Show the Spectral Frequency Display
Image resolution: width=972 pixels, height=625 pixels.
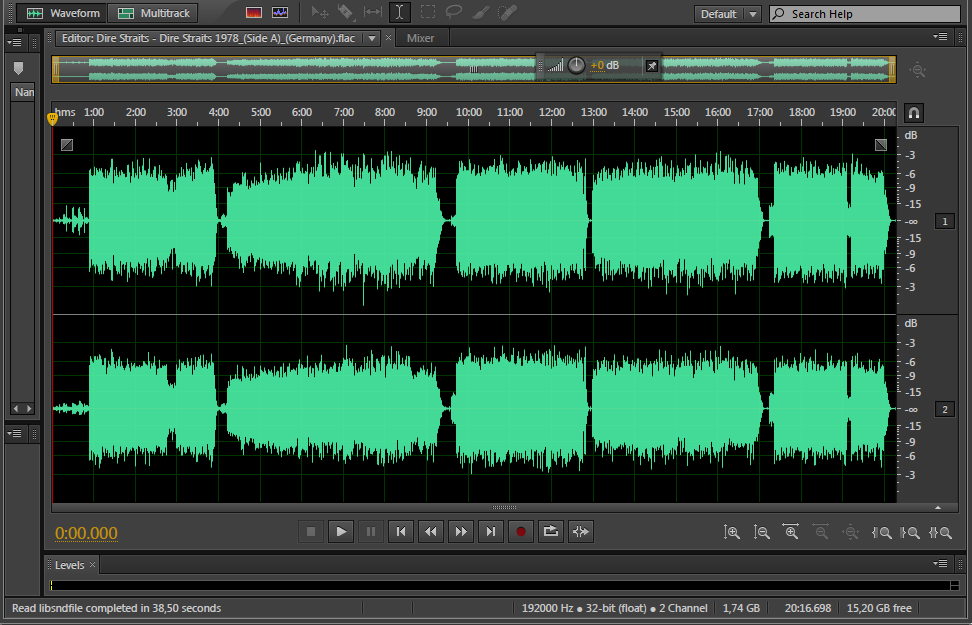coord(254,12)
